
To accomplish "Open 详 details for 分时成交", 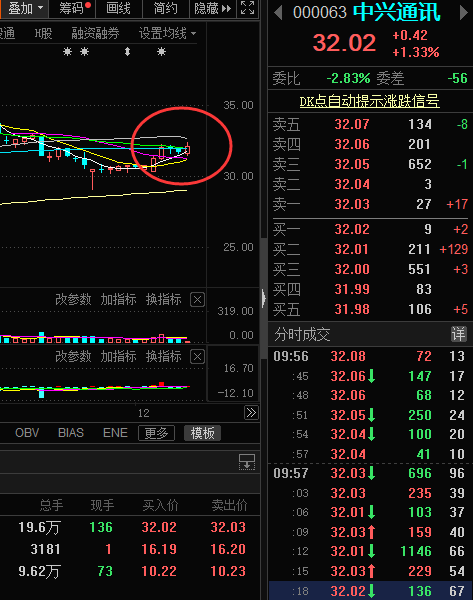I will (x=458, y=334).
